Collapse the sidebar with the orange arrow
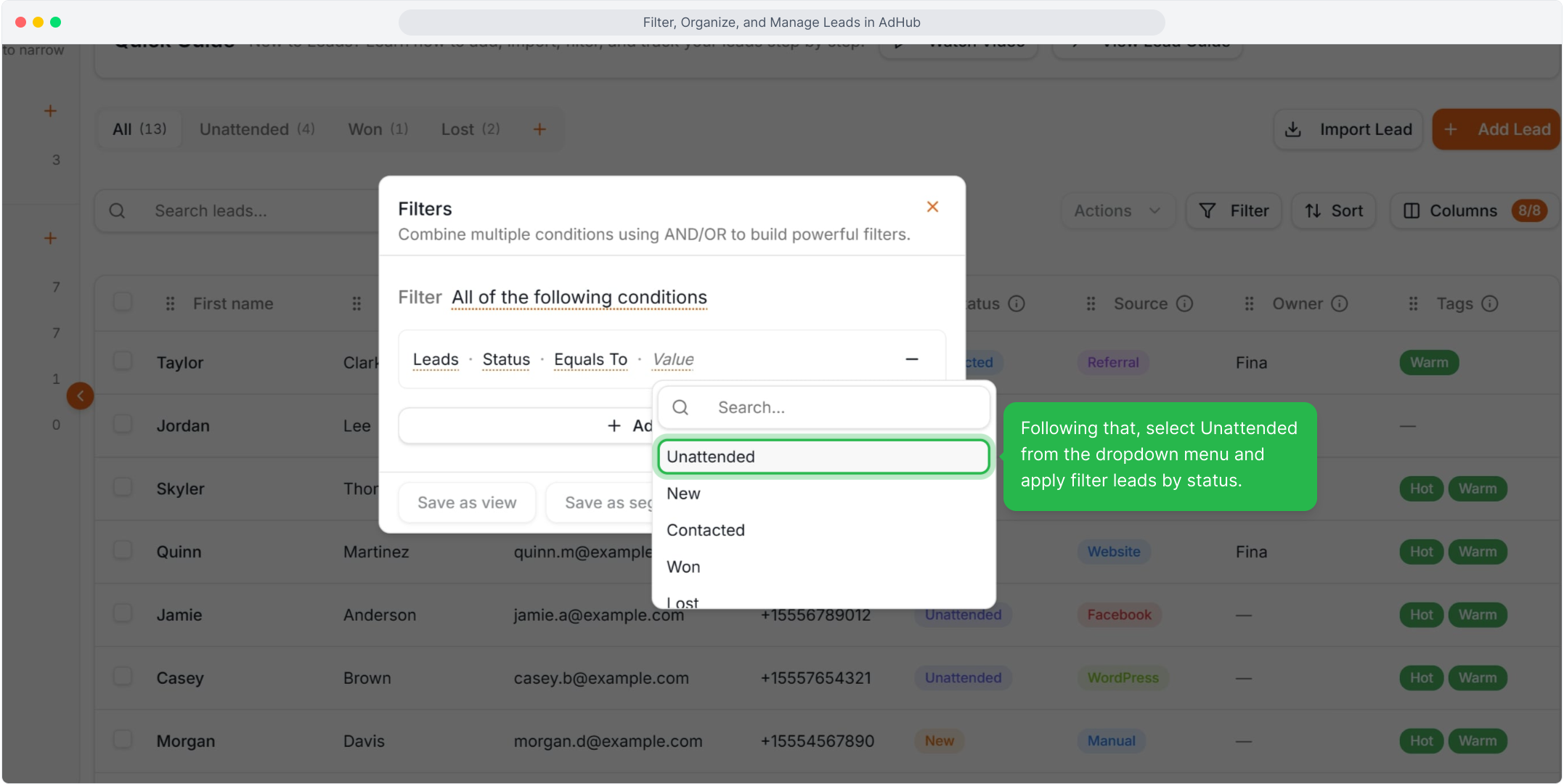Viewport: 1564px width, 784px height. (80, 396)
